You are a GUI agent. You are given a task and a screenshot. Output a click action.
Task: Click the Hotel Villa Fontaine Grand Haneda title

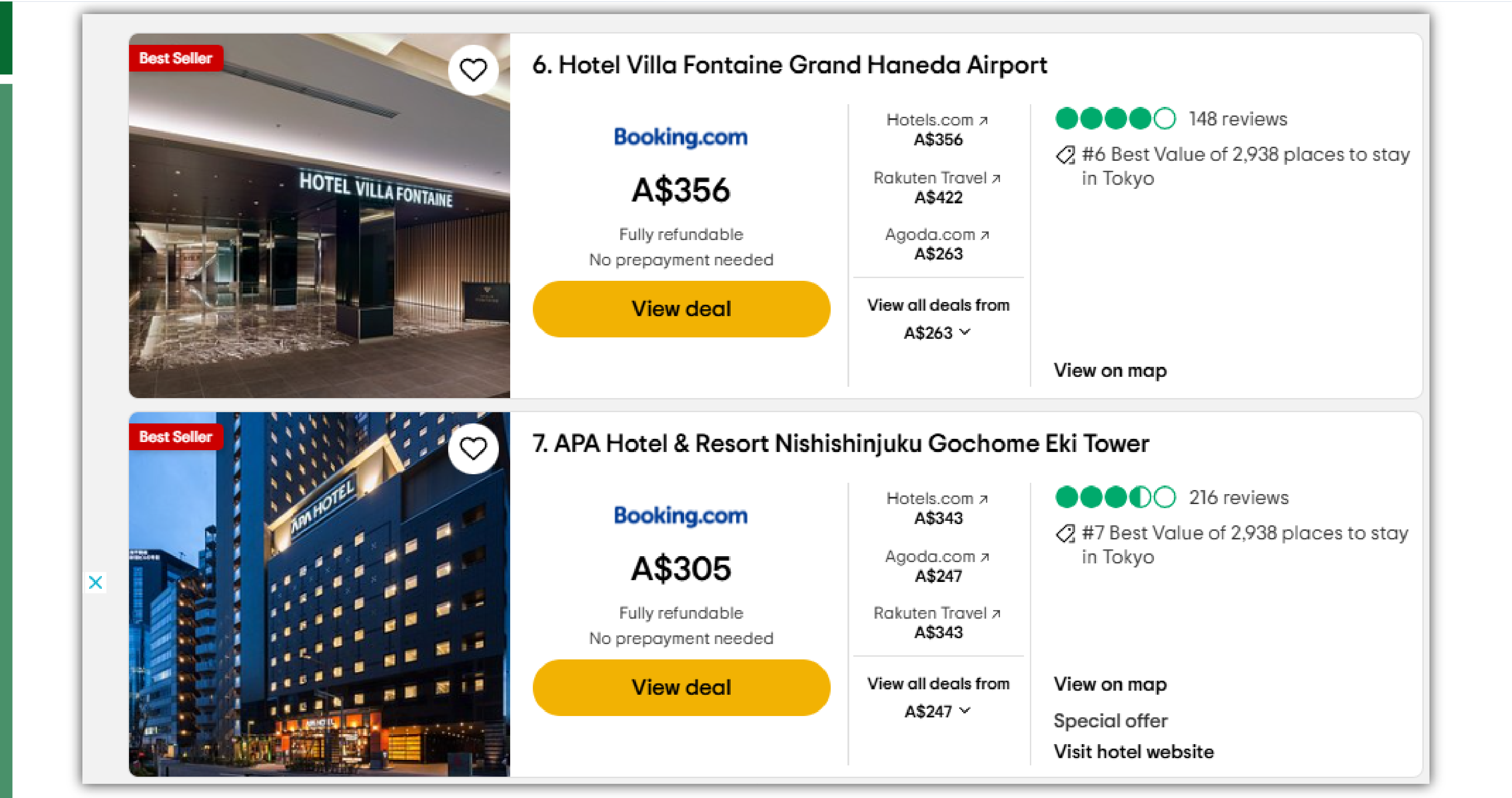(x=789, y=65)
